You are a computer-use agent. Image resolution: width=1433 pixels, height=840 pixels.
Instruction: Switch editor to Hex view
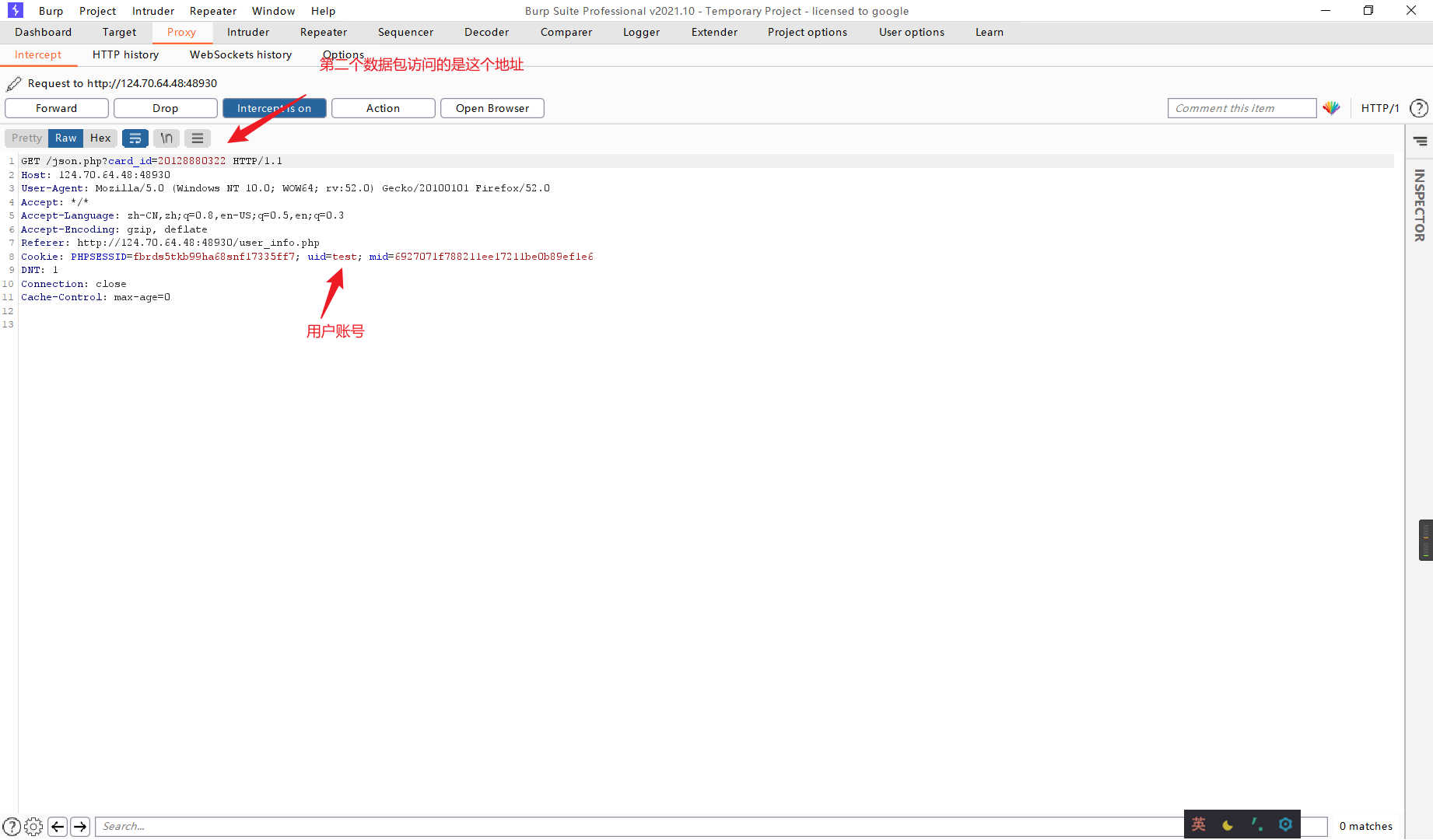(100, 138)
